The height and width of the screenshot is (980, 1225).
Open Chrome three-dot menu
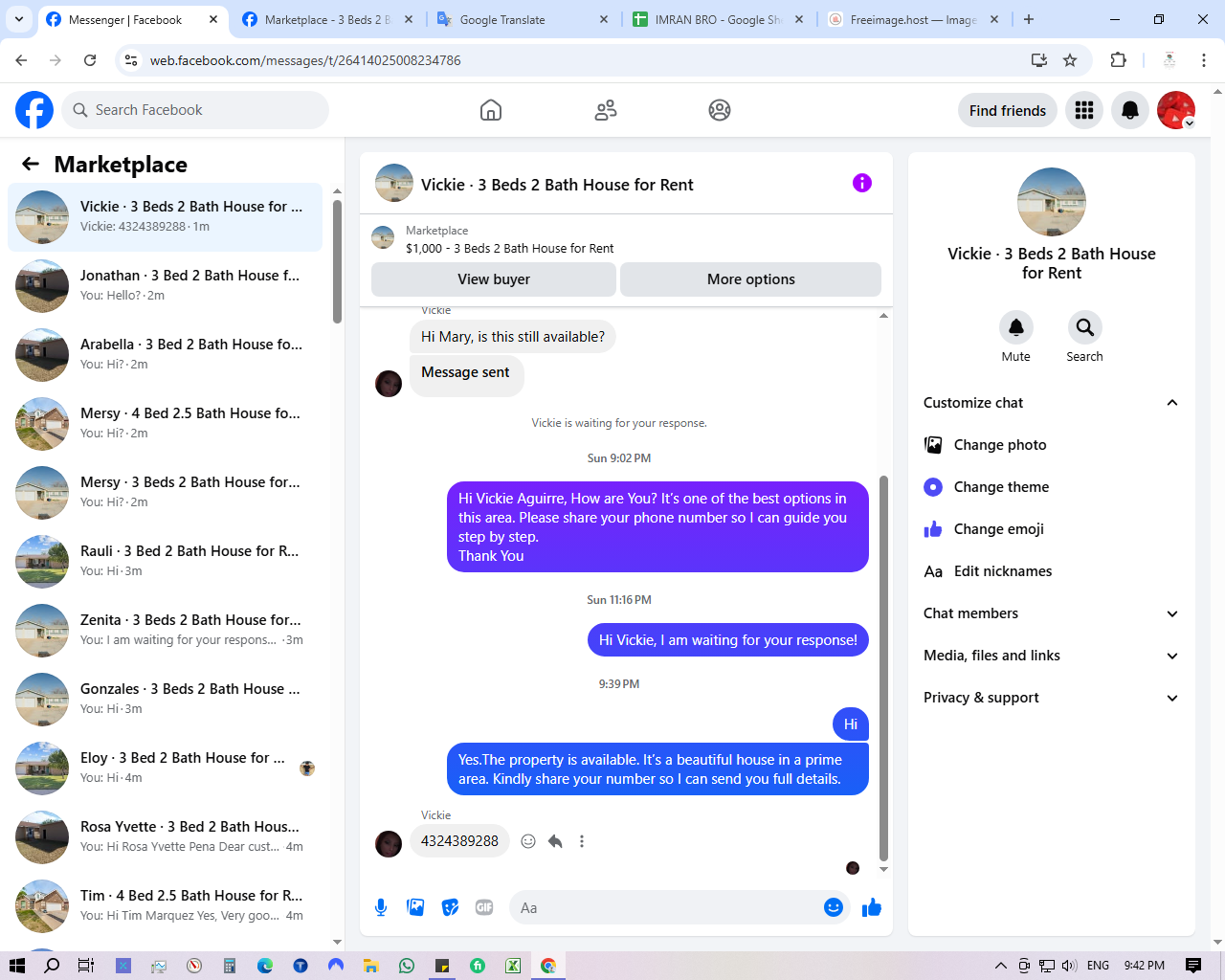coord(1204,60)
